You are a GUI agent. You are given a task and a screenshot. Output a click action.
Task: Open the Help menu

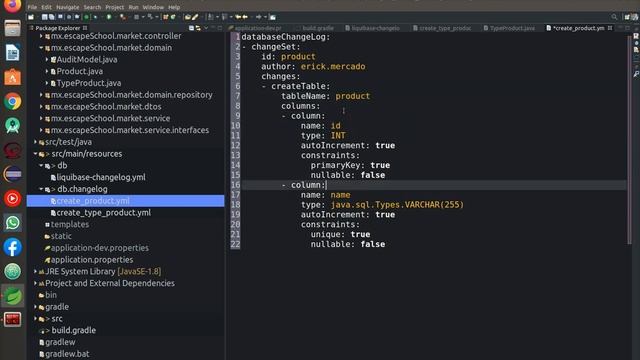pos(174,7)
